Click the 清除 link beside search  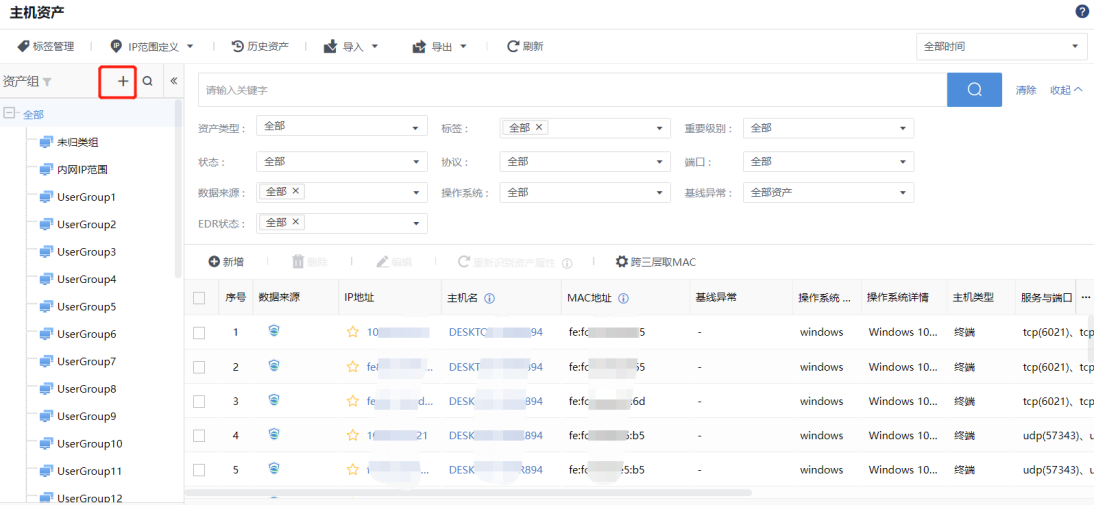(x=1026, y=90)
